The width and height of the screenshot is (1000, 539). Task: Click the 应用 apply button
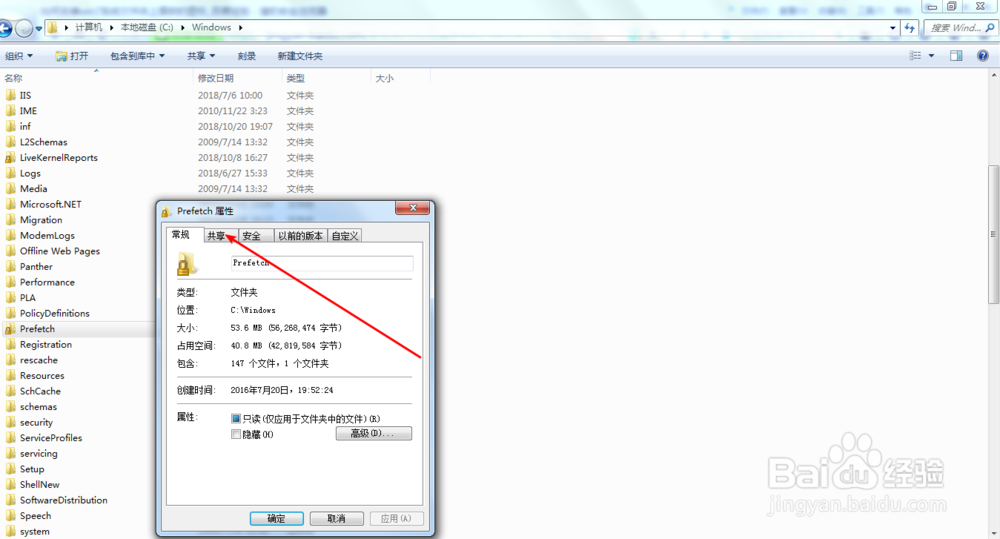pyautogui.click(x=396, y=519)
